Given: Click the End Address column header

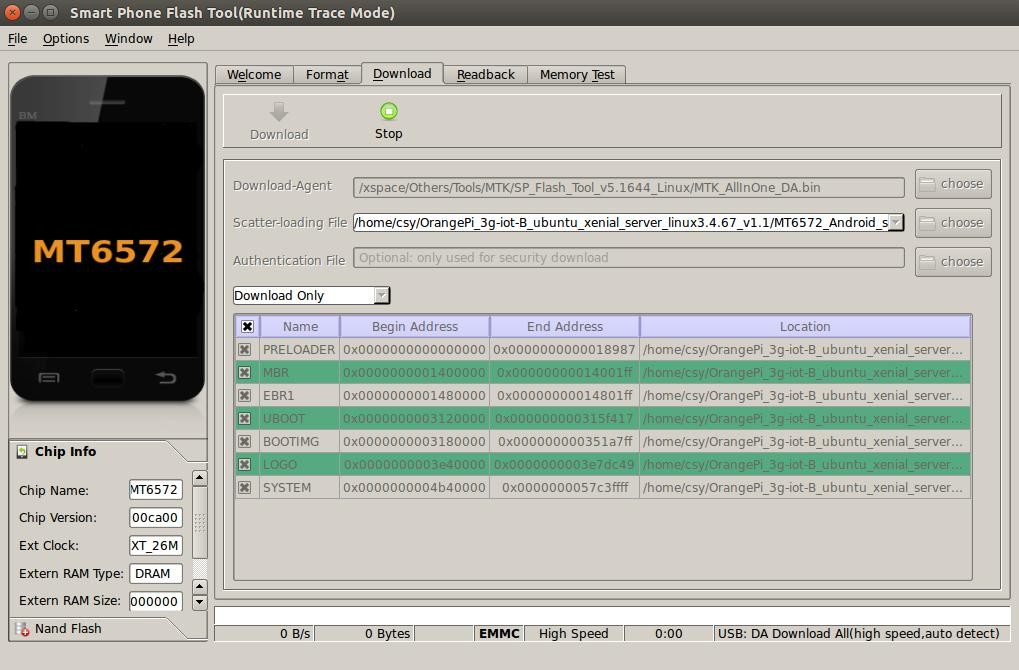Looking at the screenshot, I should tap(565, 326).
